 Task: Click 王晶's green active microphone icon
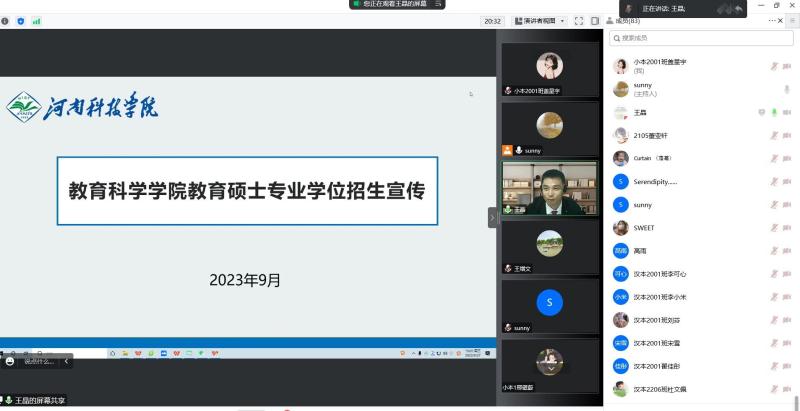point(774,113)
